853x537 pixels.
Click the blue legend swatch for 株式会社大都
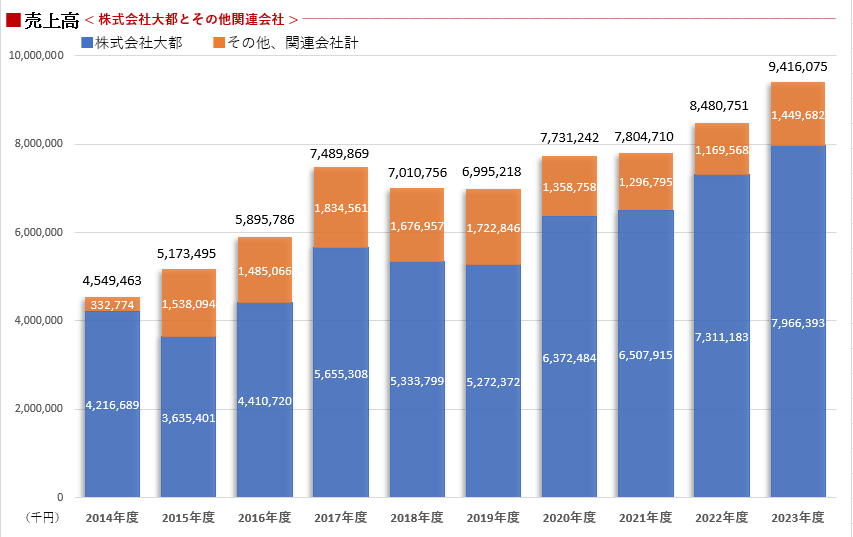pyautogui.click(x=86, y=42)
